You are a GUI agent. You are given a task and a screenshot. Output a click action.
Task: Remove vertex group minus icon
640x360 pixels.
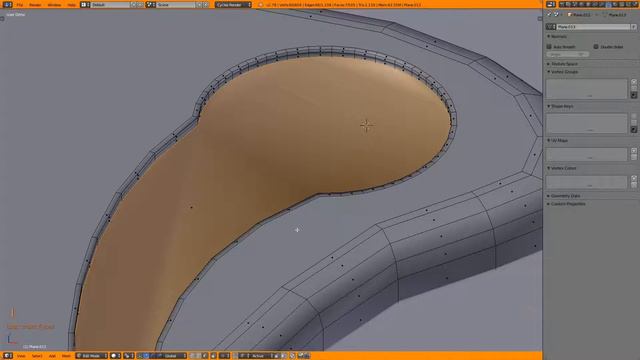click(x=634, y=88)
